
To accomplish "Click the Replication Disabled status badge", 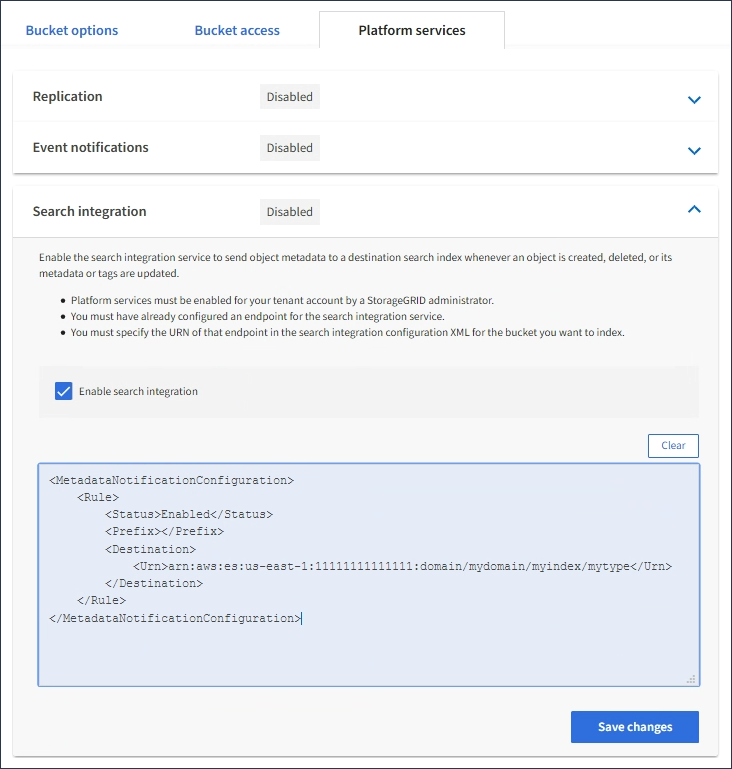I will [290, 97].
